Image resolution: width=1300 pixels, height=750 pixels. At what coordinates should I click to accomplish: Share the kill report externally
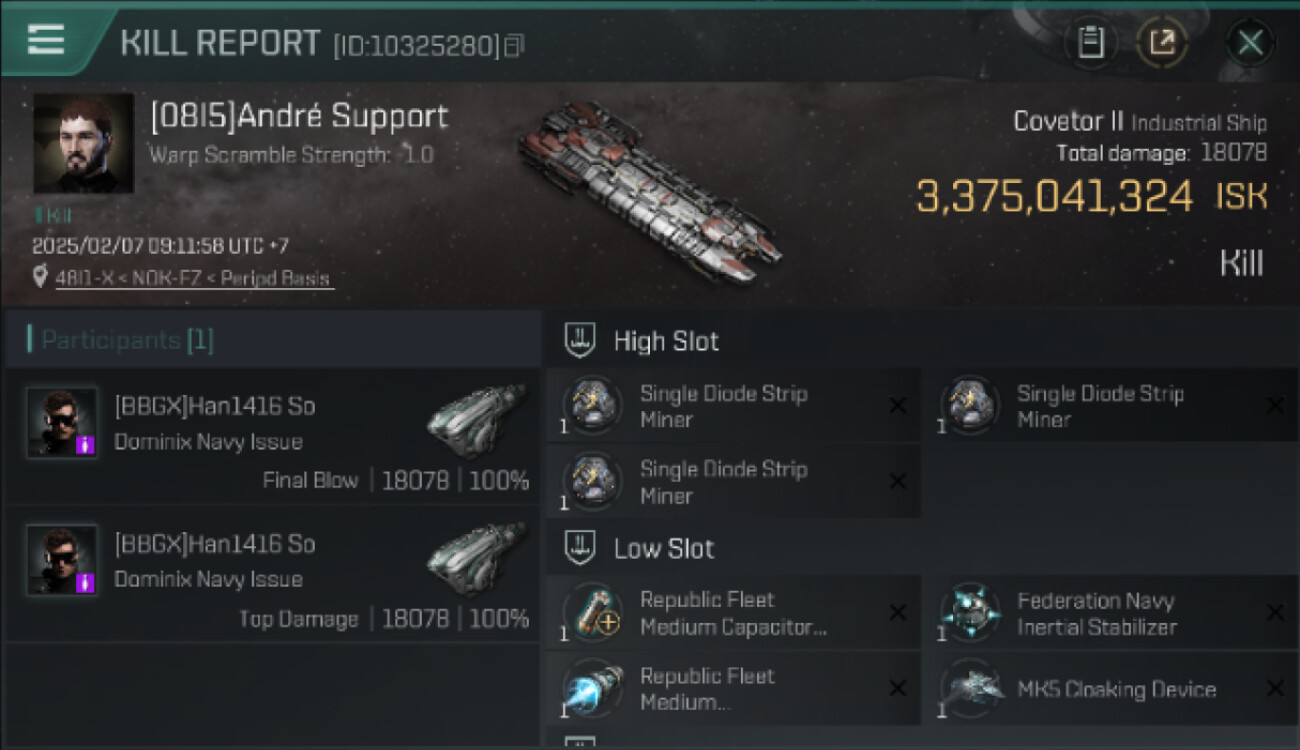tap(1162, 43)
